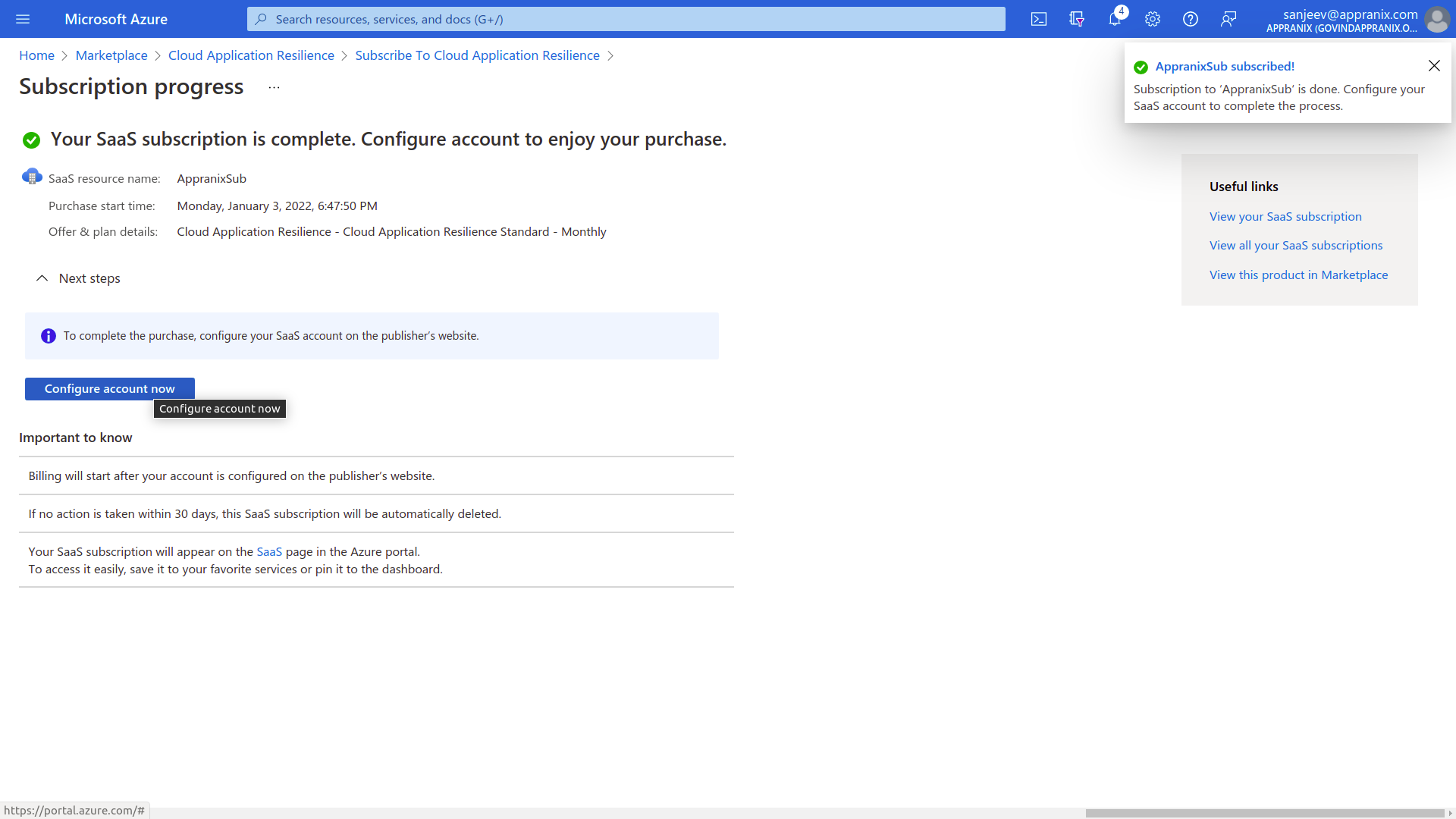Viewport: 1456px width, 819px height.
Task: Open the portal hamburger menu
Action: (x=23, y=19)
